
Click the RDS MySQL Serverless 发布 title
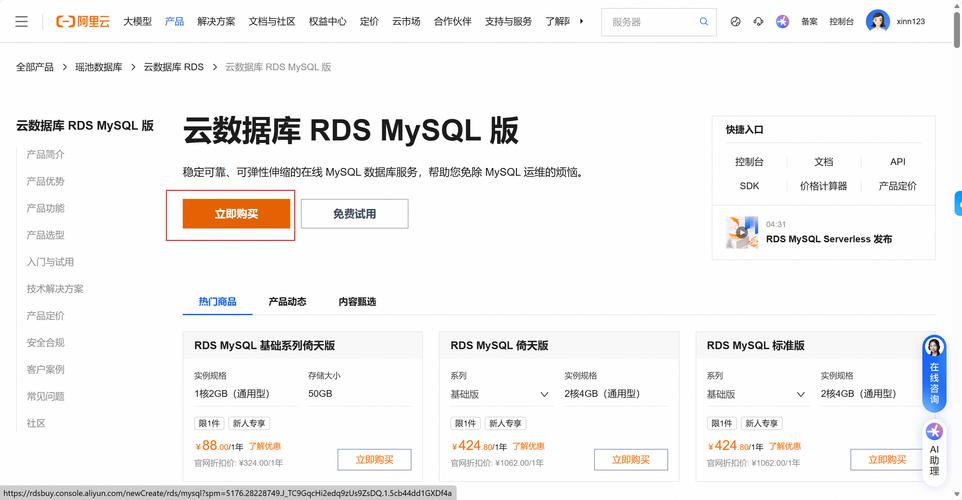point(829,239)
